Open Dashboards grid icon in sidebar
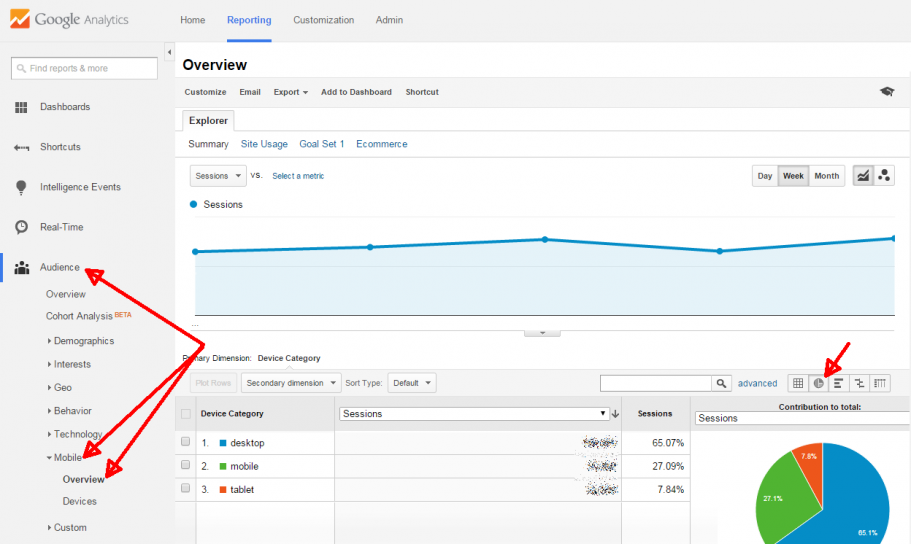Viewport: 911px width, 544px height. coord(21,108)
